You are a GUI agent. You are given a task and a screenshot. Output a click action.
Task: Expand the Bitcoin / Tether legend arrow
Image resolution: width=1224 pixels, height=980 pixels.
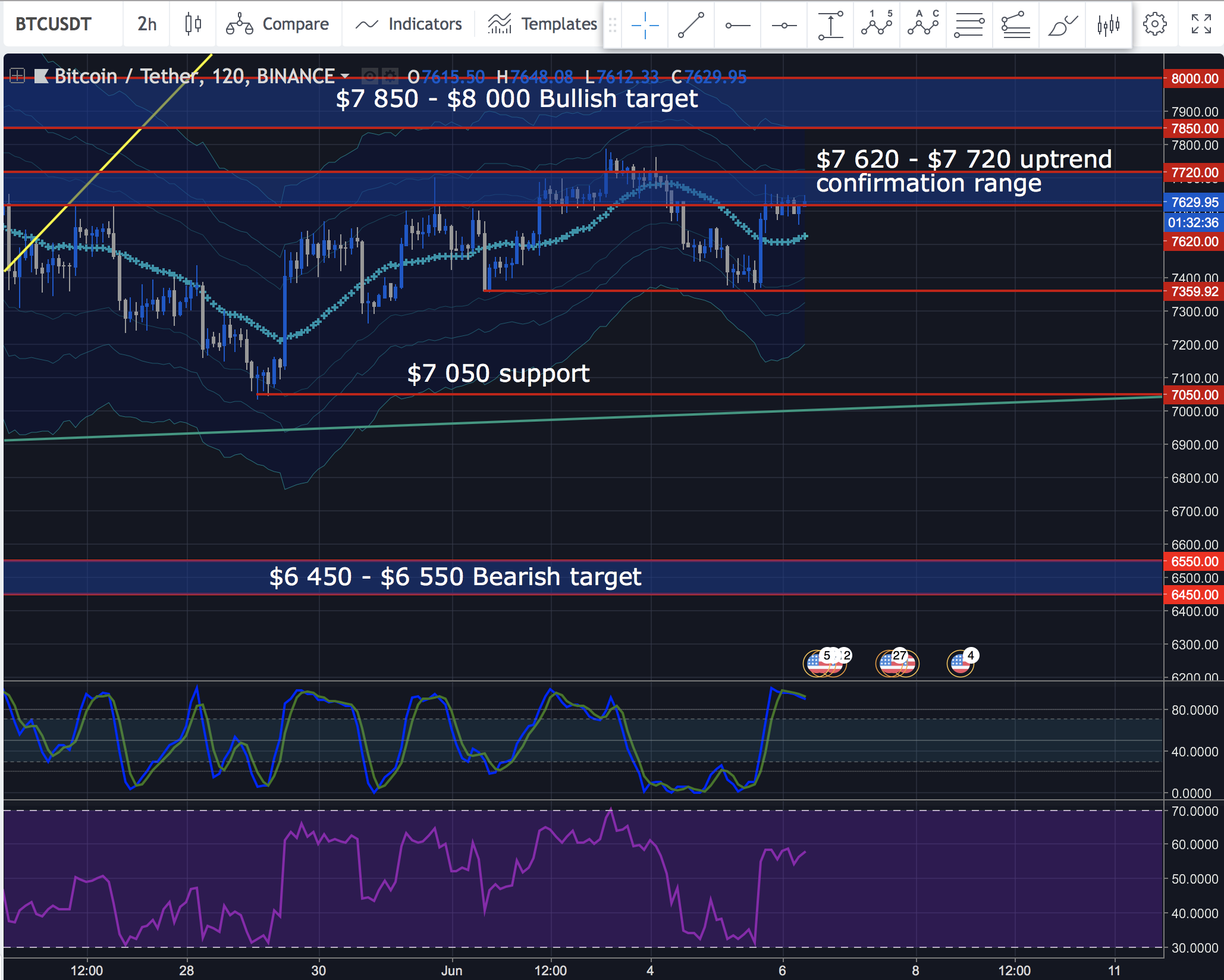pyautogui.click(x=345, y=76)
